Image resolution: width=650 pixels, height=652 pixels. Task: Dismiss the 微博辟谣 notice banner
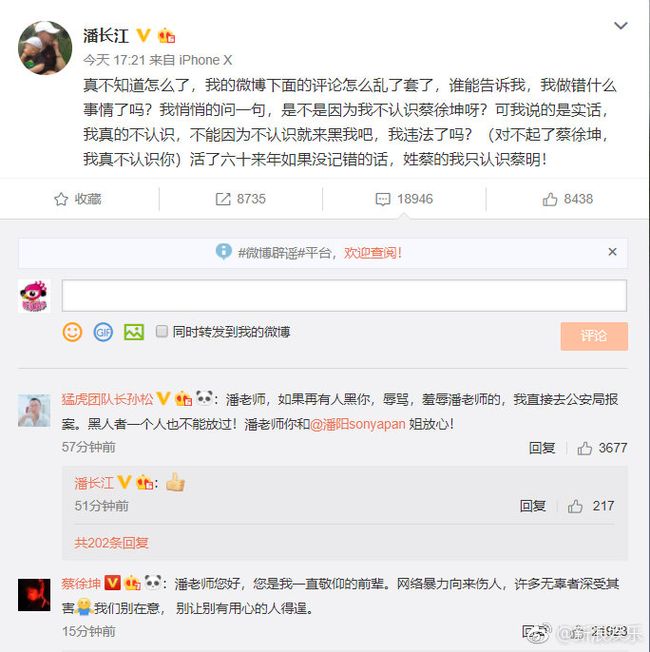click(x=612, y=252)
